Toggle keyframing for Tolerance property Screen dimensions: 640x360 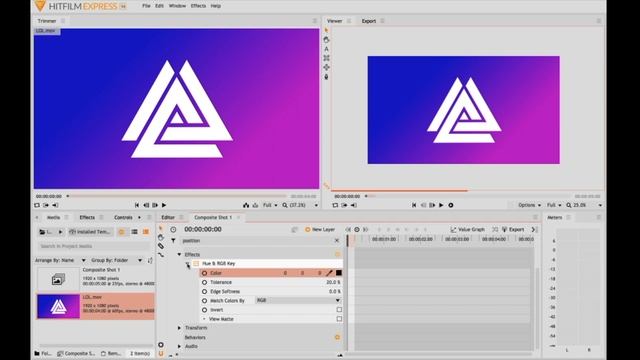[204, 282]
